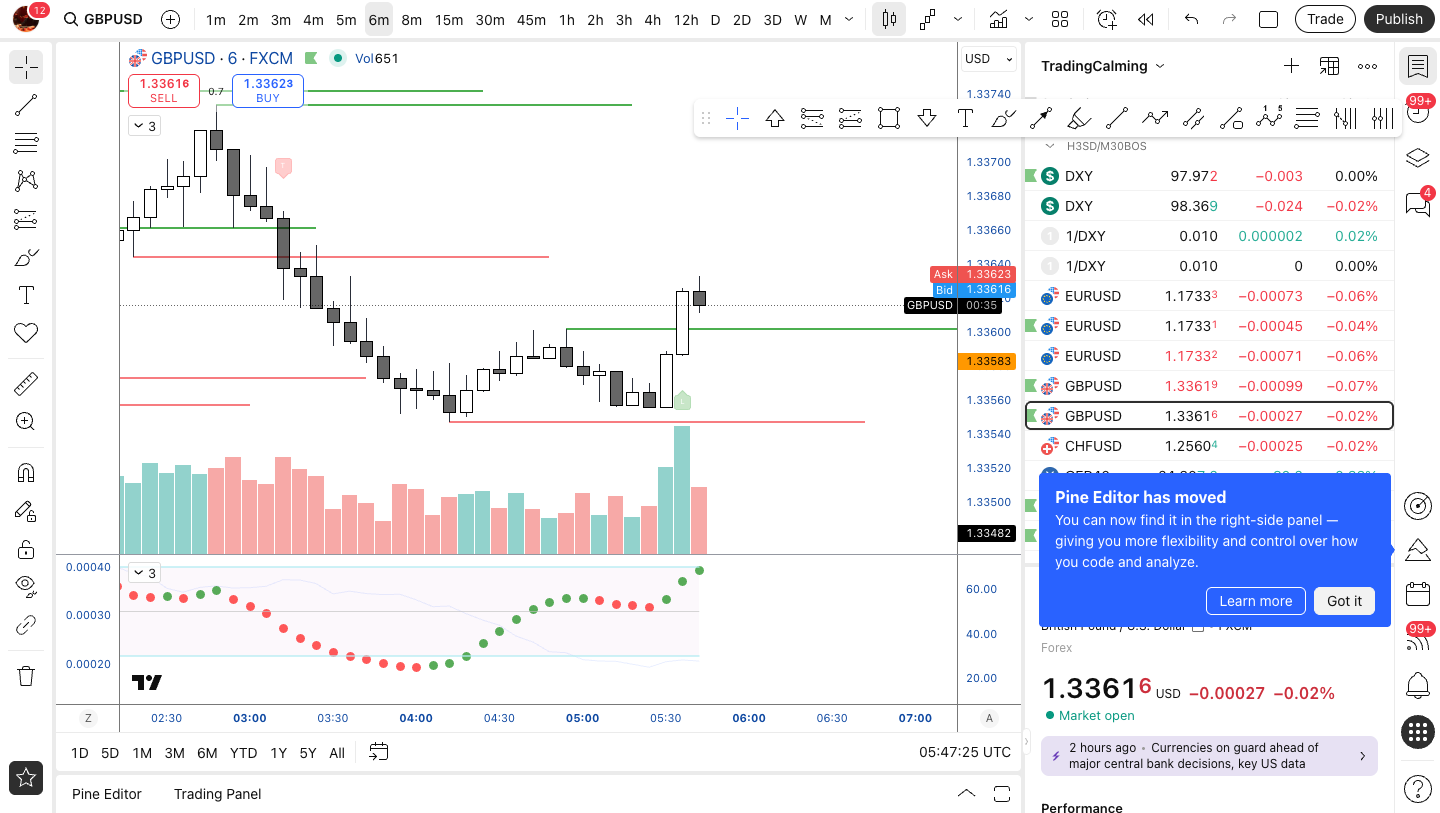
Task: Open the heart favorites icons tool
Action: (26, 333)
